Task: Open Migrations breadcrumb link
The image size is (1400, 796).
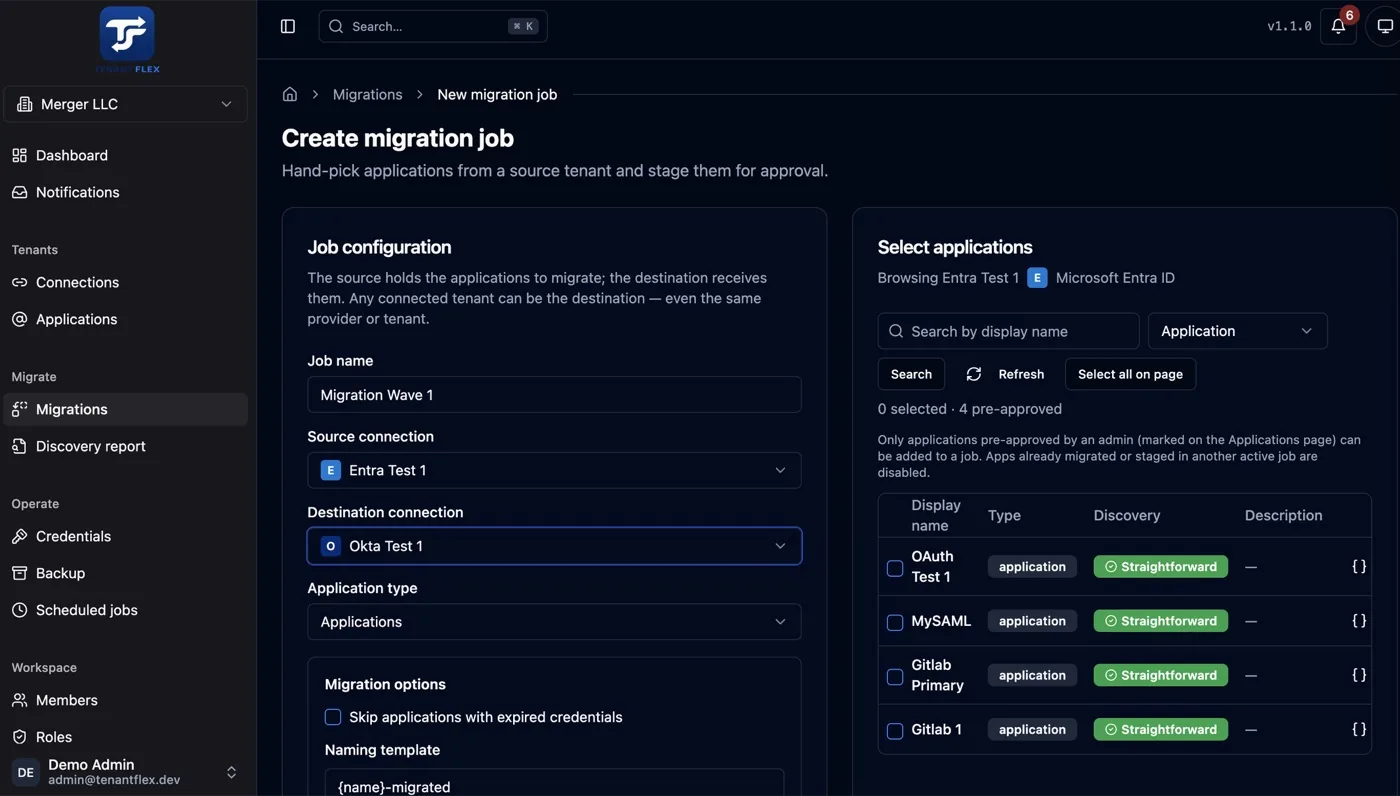Action: point(367,94)
